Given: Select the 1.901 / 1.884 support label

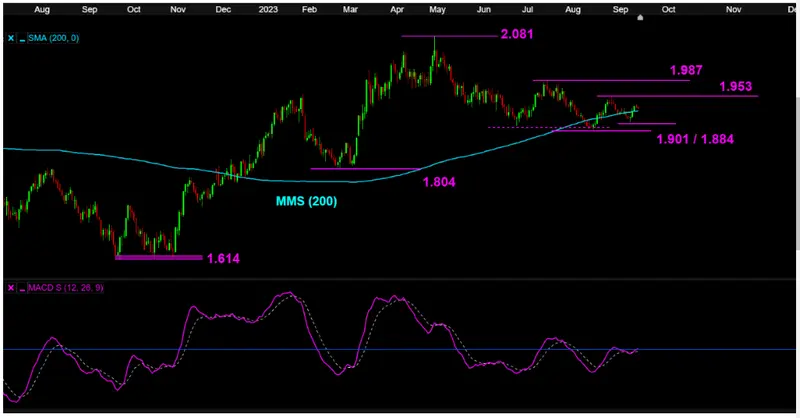Looking at the screenshot, I should (x=695, y=139).
